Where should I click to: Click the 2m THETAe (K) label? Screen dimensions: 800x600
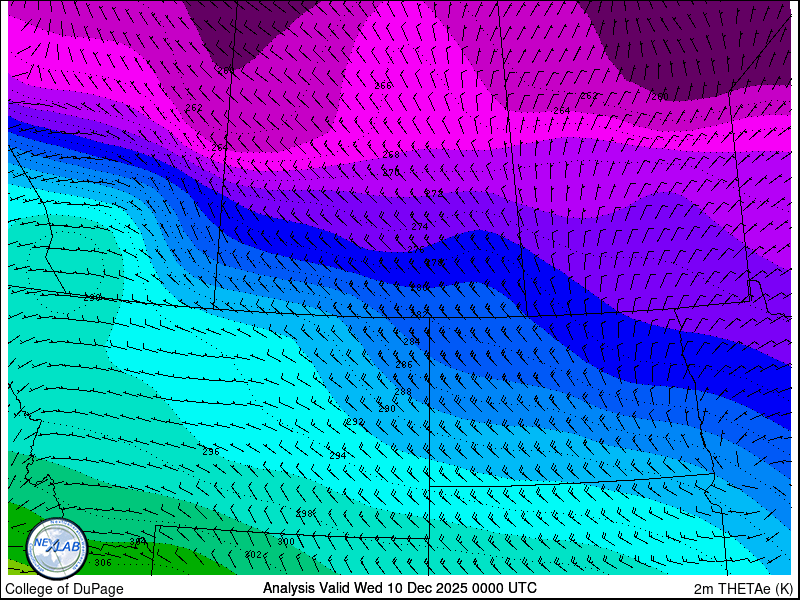click(x=744, y=589)
